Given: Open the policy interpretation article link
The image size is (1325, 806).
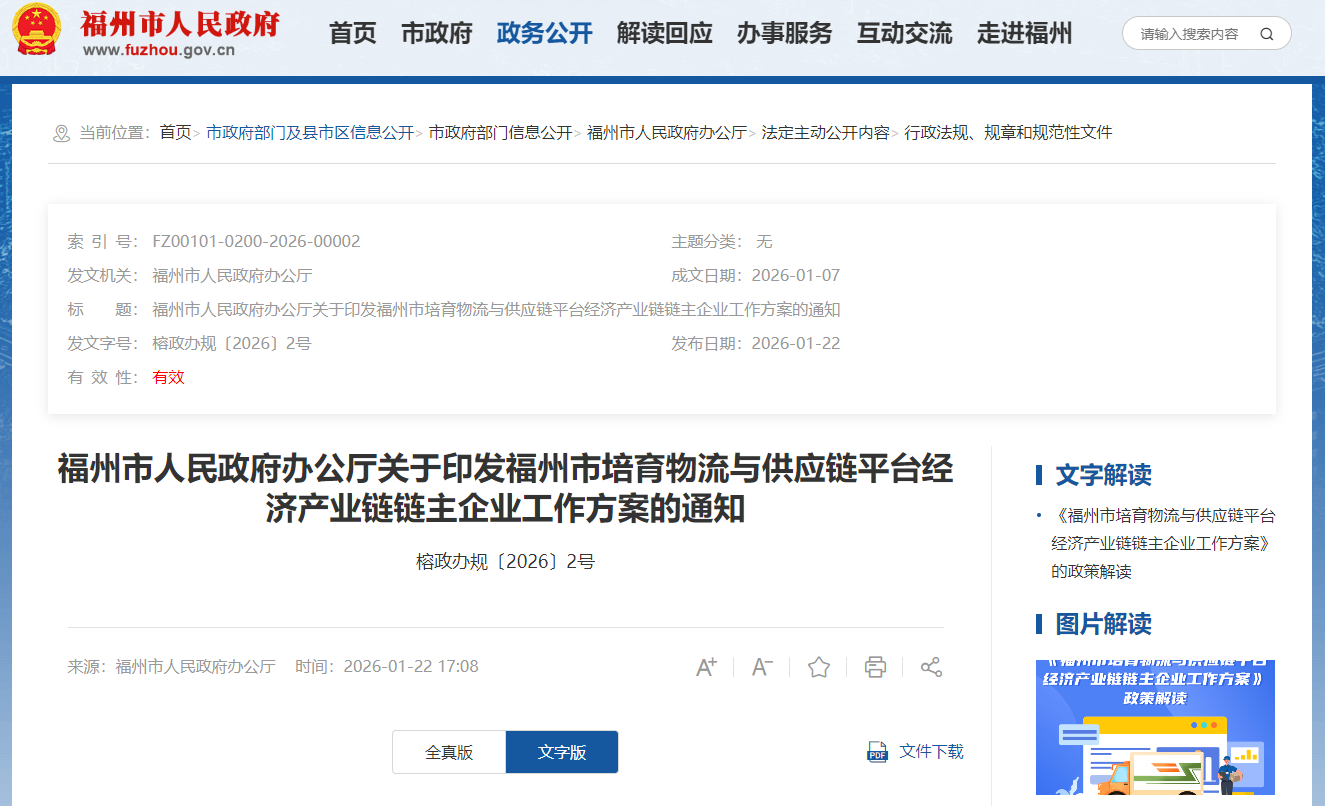Looking at the screenshot, I should [1162, 543].
